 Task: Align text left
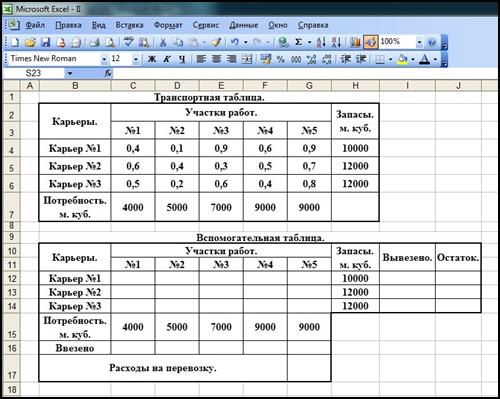tap(201, 59)
